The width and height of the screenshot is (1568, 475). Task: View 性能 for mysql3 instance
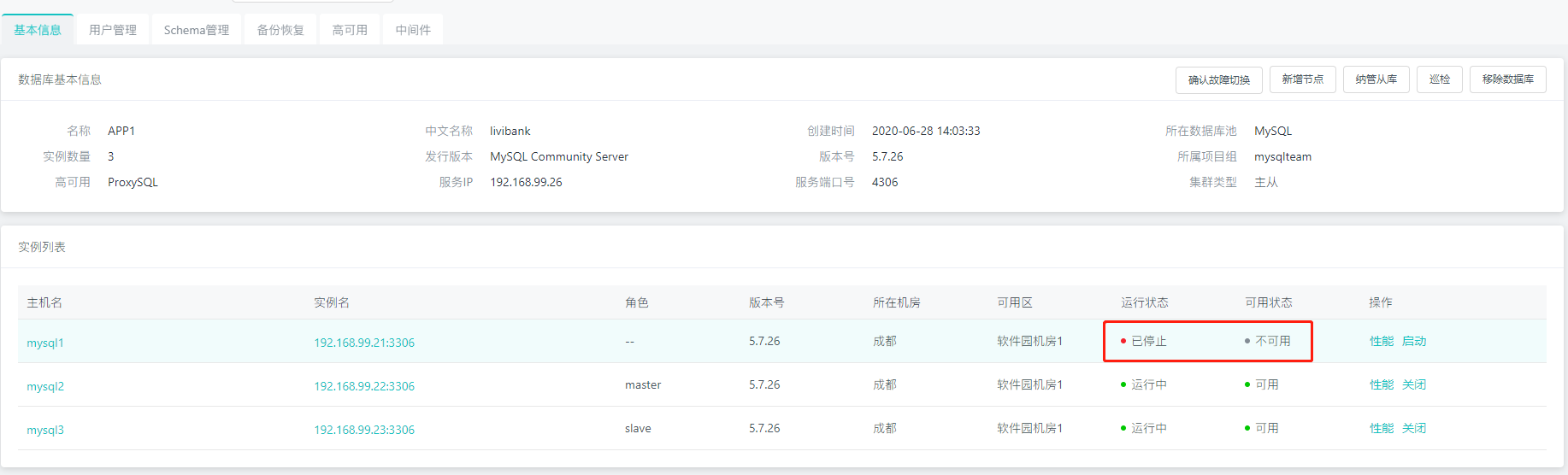[x=1382, y=428]
